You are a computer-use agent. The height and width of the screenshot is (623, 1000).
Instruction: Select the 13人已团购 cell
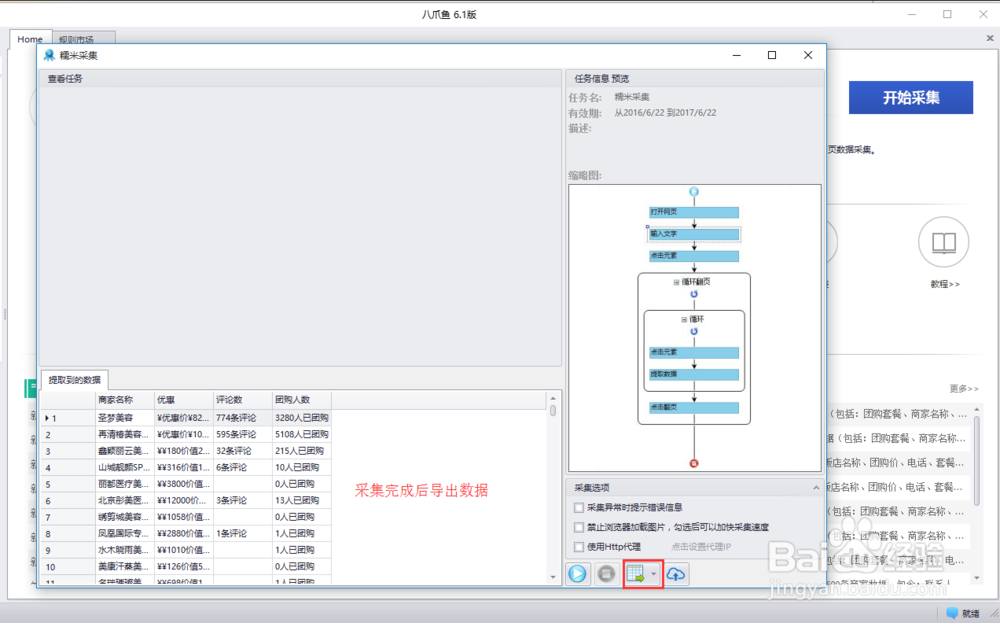[x=302, y=501]
